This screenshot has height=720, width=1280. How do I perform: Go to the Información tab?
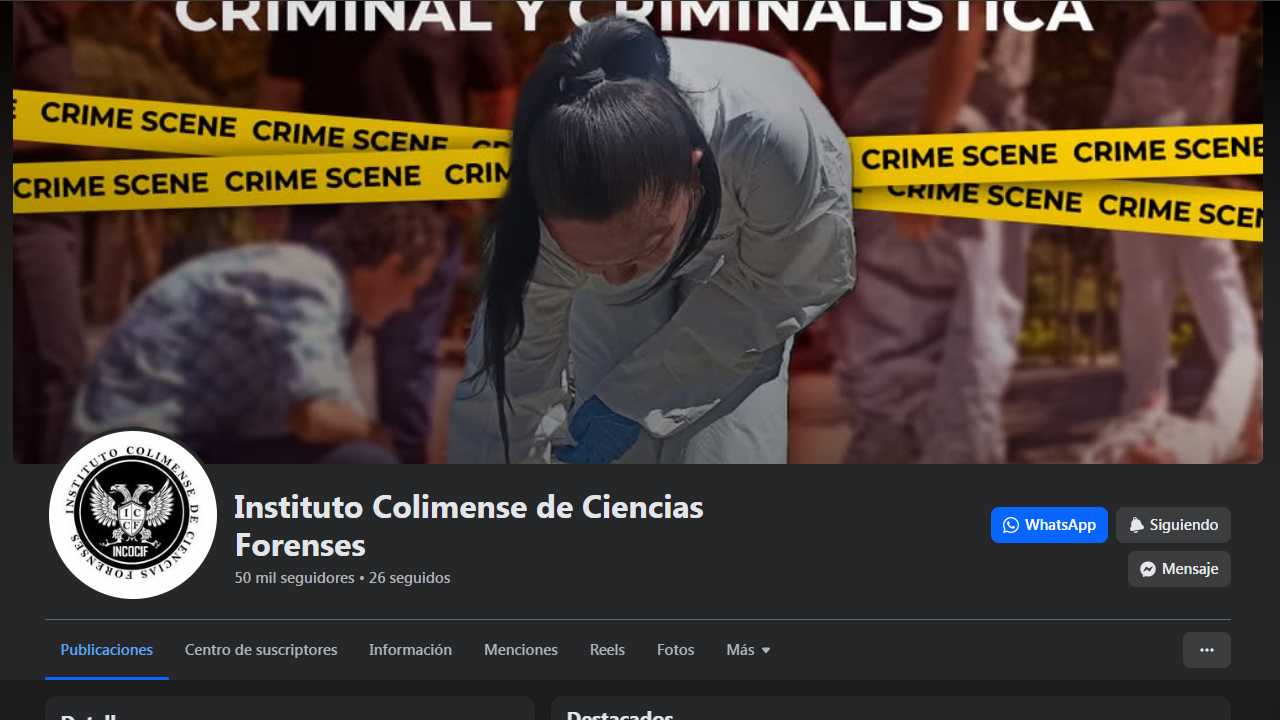point(410,650)
